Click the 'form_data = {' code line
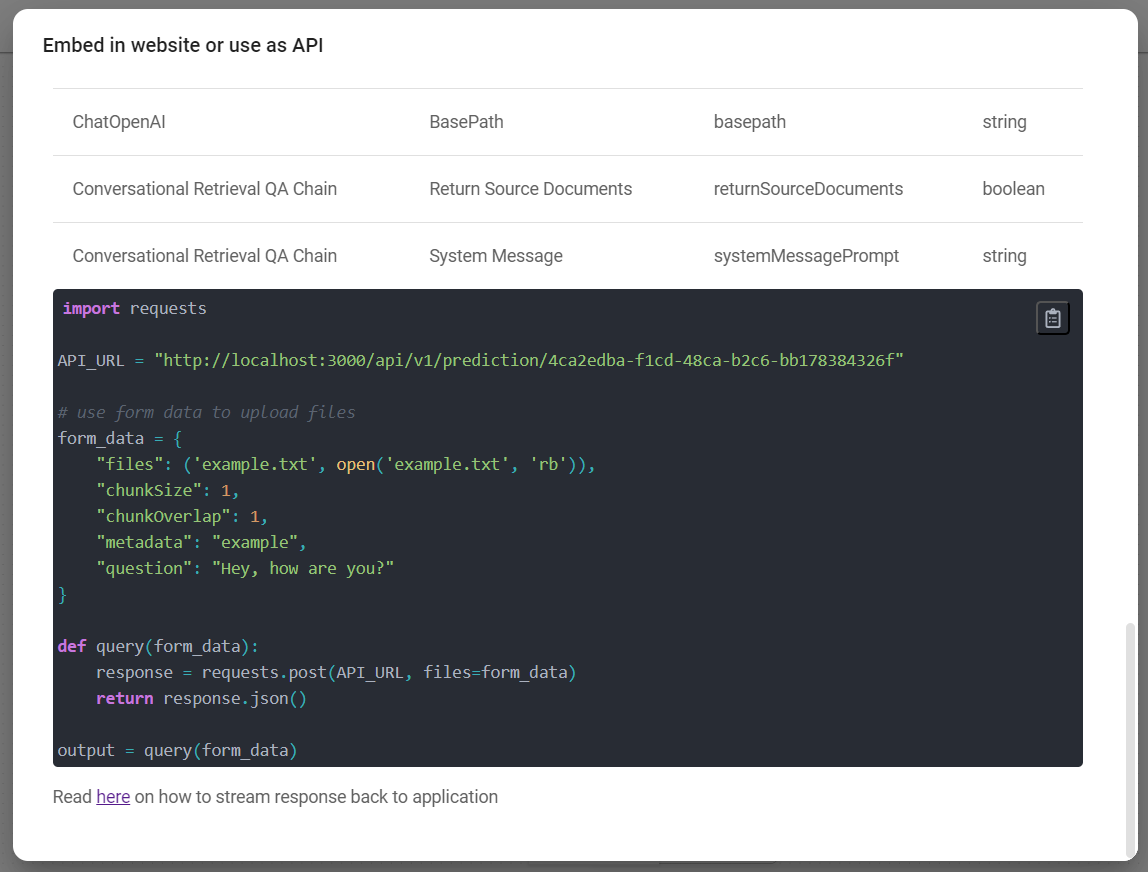The image size is (1148, 872). (x=120, y=439)
